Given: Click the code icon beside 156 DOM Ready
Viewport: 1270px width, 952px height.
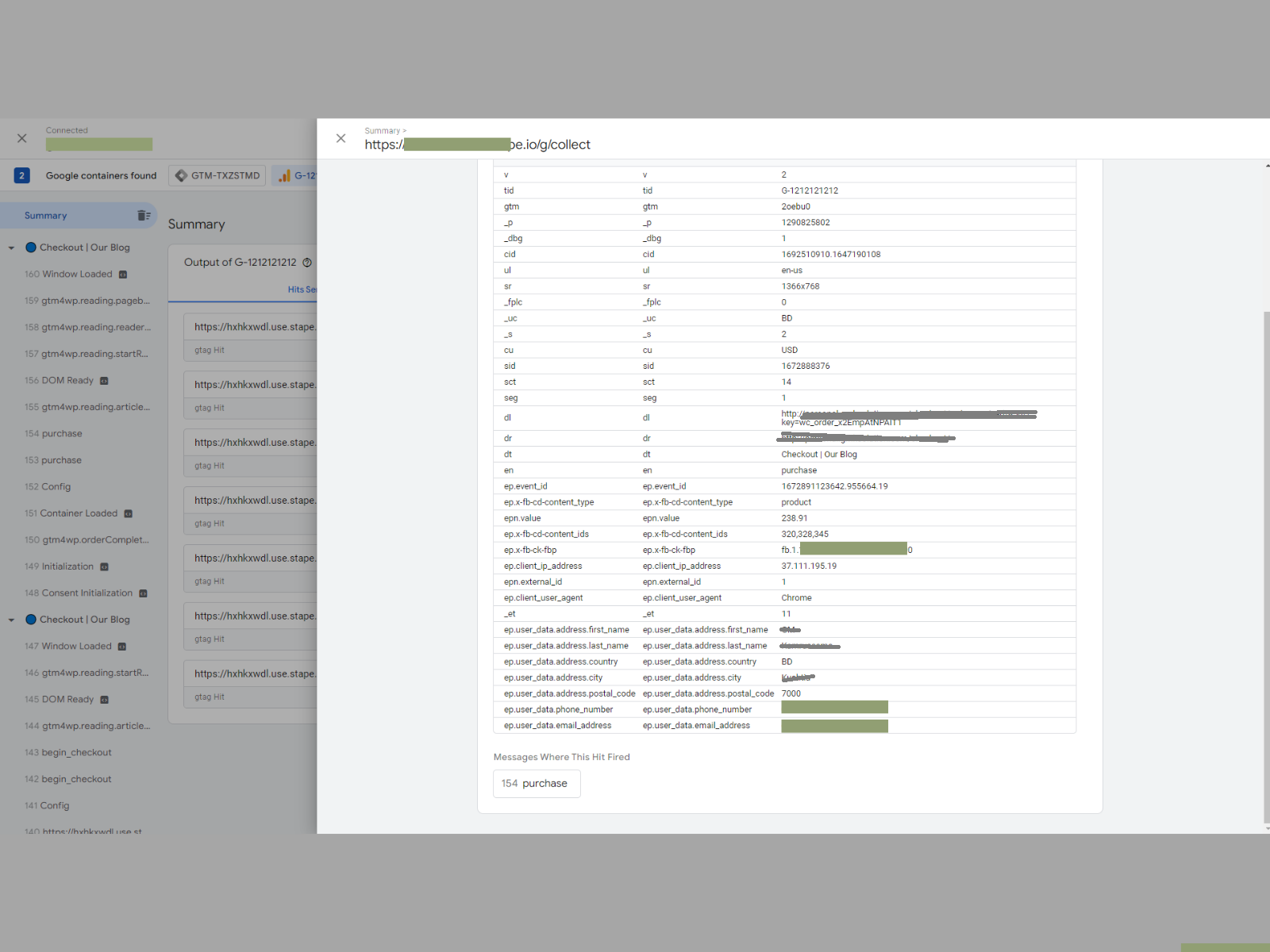Looking at the screenshot, I should 105,380.
